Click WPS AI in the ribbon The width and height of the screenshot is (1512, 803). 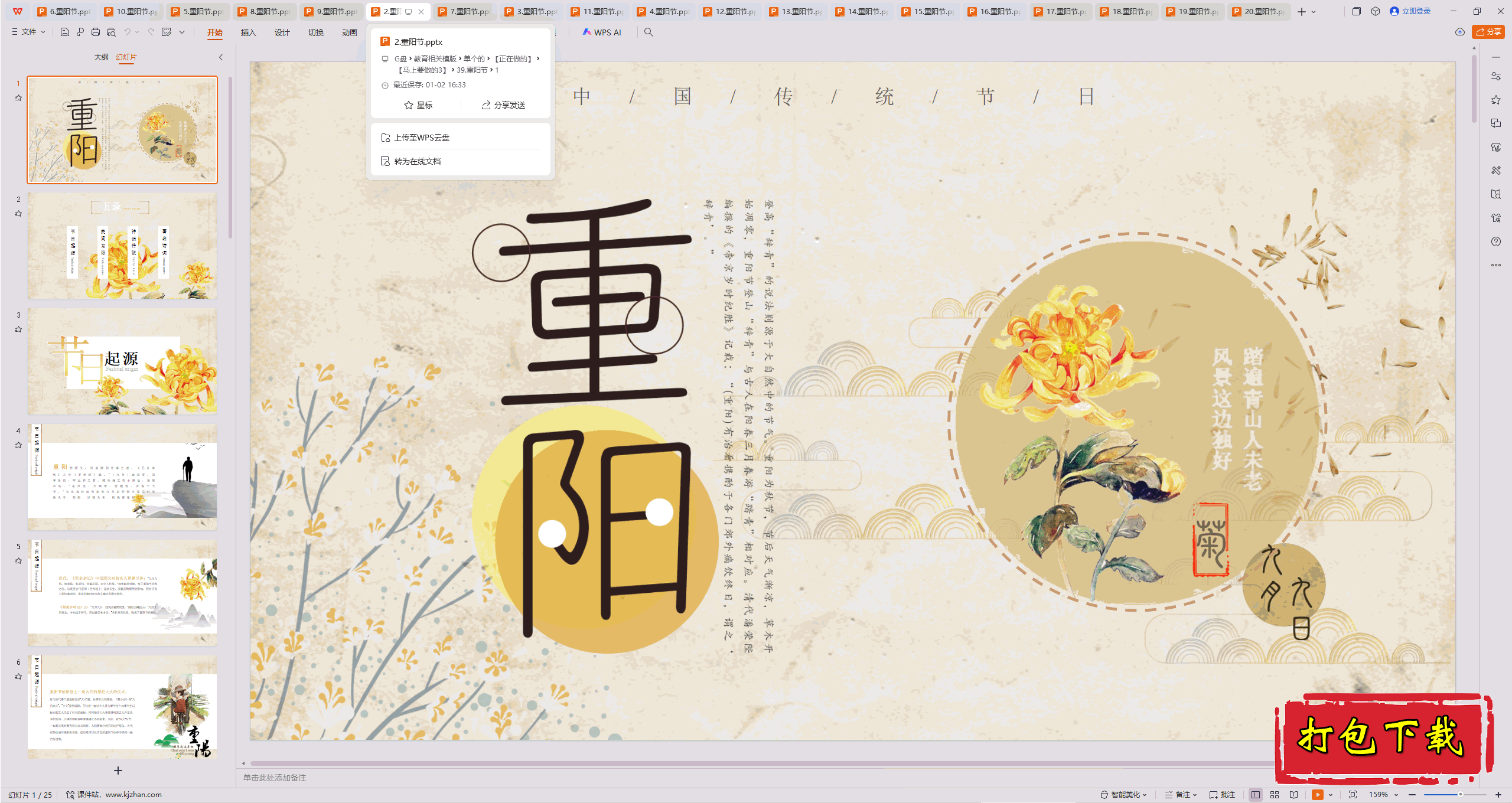(602, 32)
